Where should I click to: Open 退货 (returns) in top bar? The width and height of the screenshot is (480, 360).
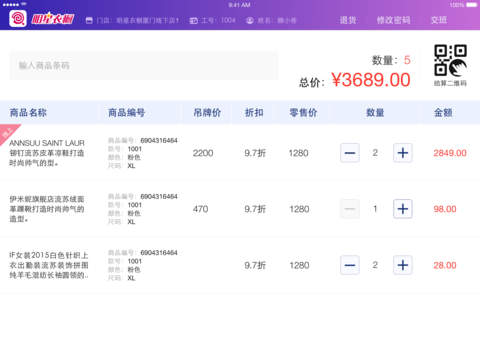[348, 20]
